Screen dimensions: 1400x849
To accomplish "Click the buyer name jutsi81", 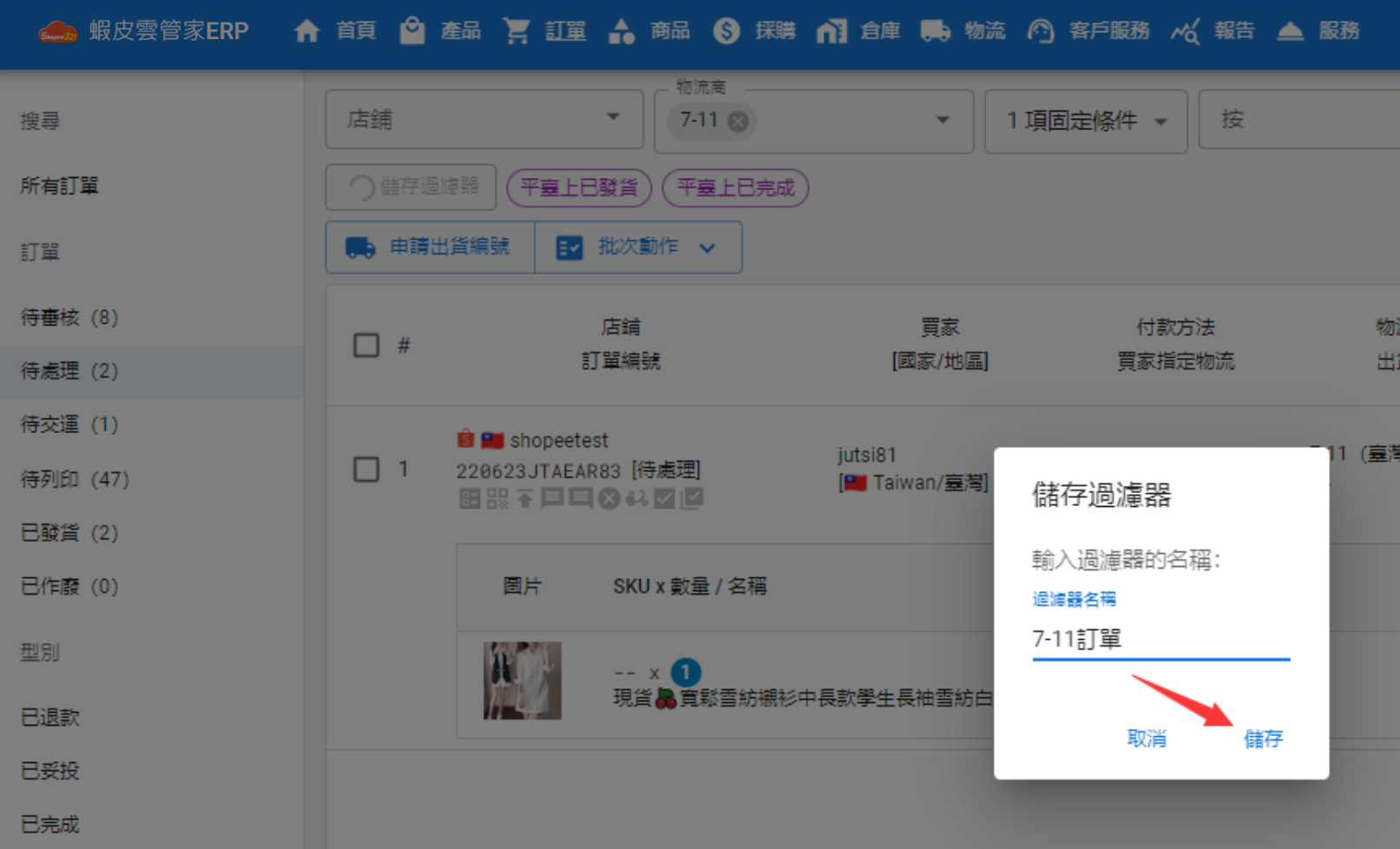I will pos(866,455).
